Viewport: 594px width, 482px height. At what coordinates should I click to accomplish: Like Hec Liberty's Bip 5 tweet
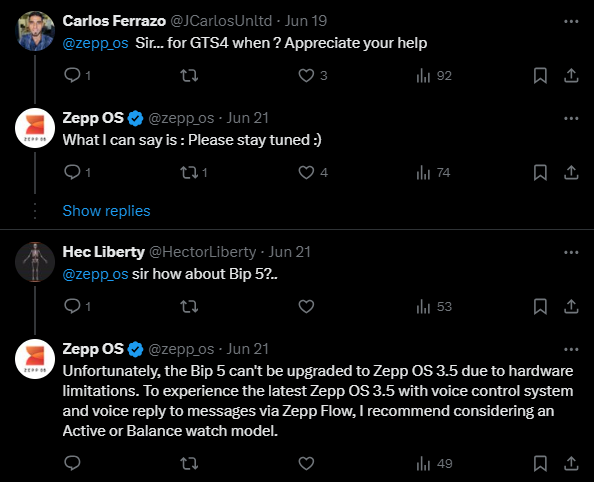(306, 306)
